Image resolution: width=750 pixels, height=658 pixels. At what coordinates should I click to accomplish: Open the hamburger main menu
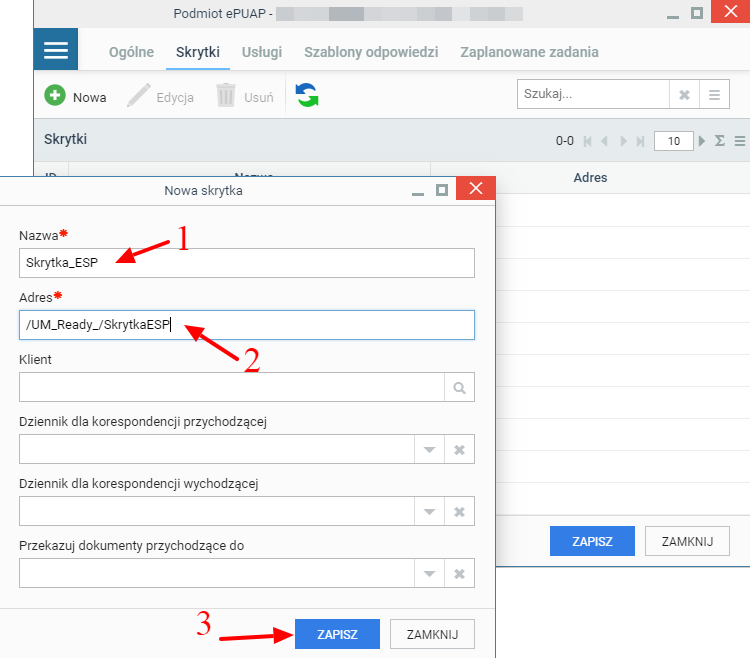pos(55,49)
